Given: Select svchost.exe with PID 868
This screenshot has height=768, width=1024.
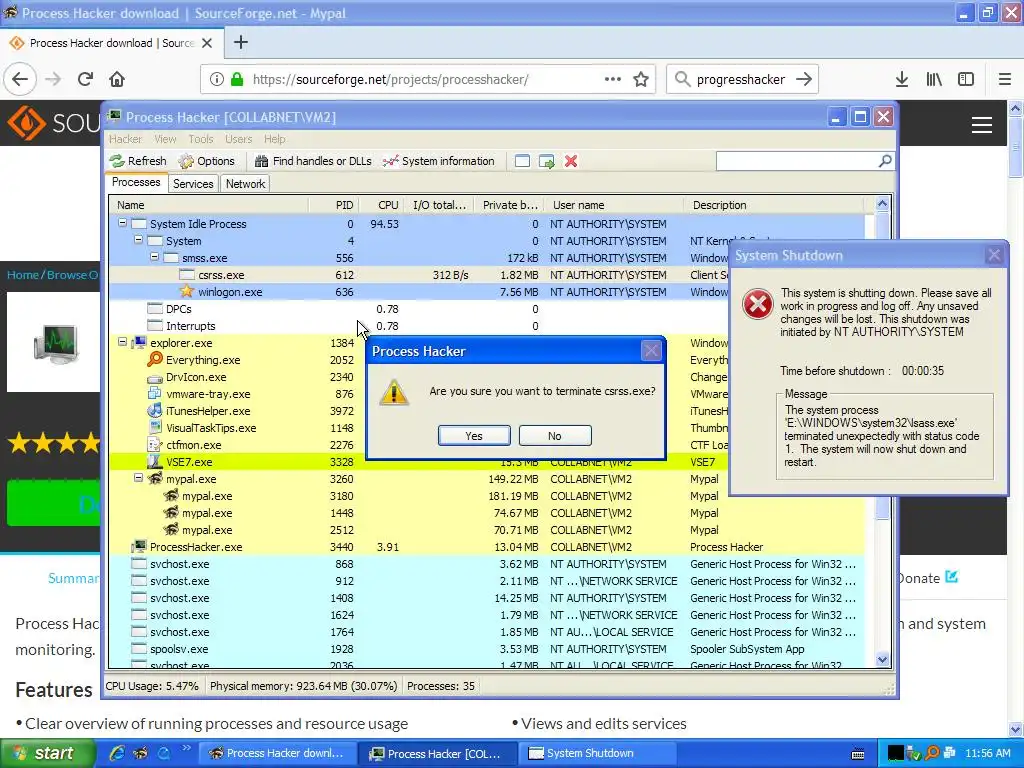Looking at the screenshot, I should (487, 564).
